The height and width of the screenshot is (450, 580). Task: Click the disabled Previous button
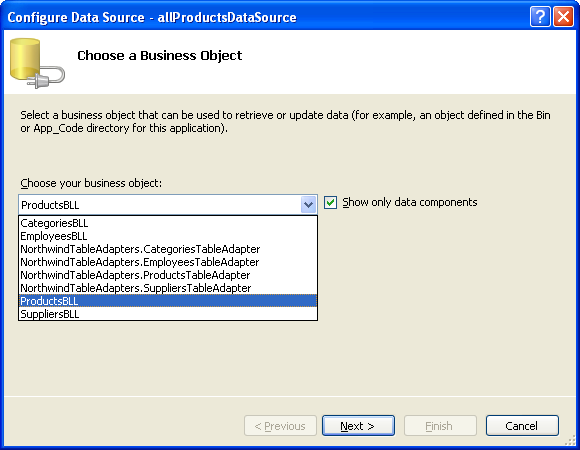point(280,426)
